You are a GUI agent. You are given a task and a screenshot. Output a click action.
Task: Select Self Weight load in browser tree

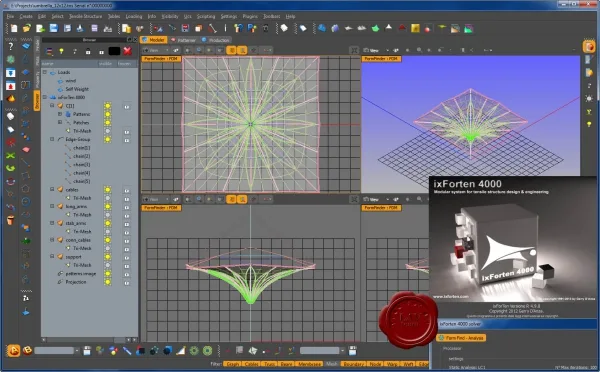click(77, 89)
